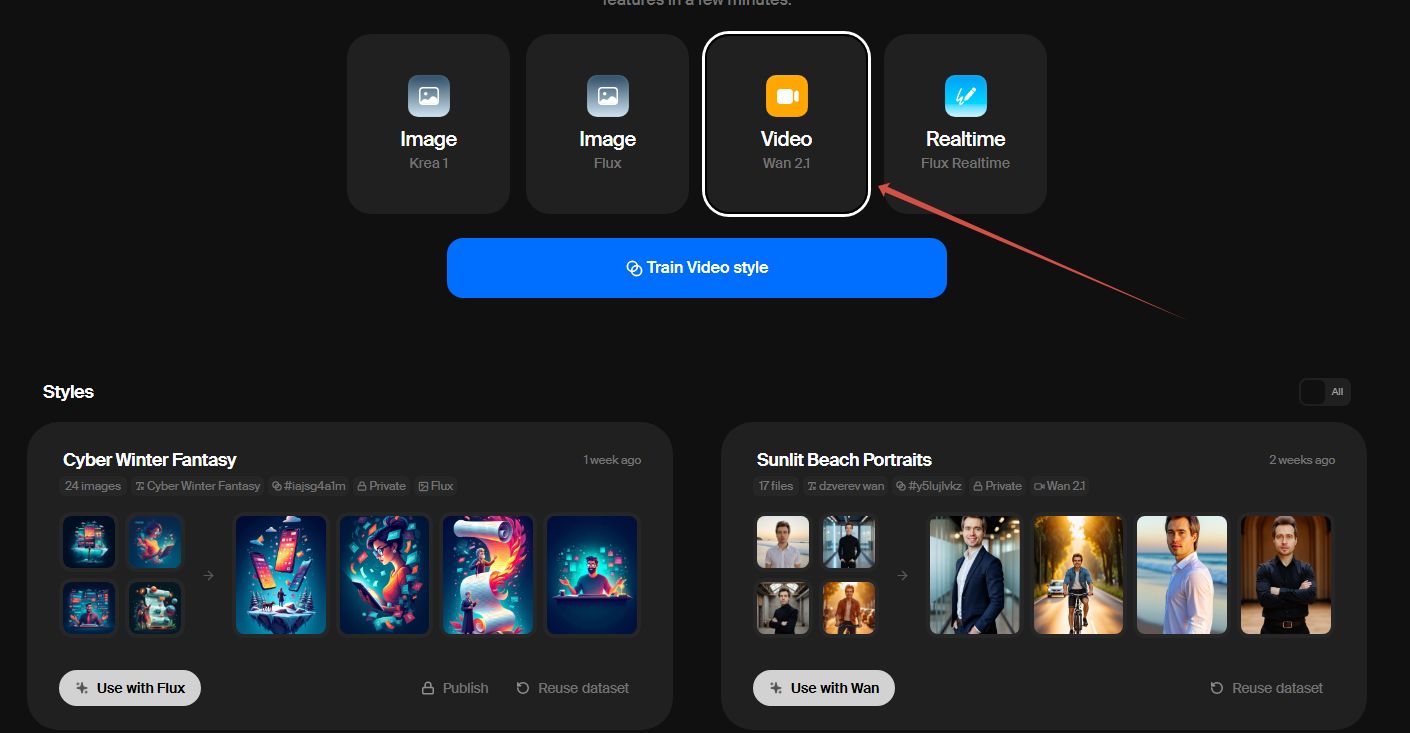Pick the Realtime Flux Realtime card
Screen dimensions: 1410x733
pos(965,124)
